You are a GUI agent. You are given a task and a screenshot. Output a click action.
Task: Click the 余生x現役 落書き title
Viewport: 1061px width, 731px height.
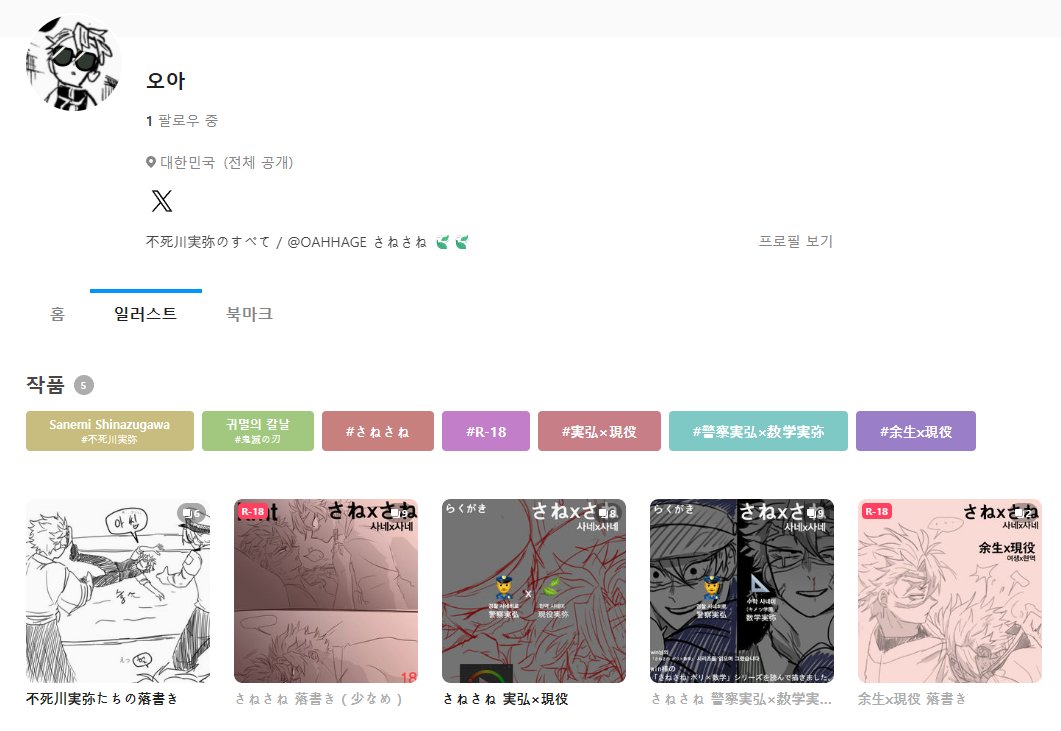pos(912,699)
